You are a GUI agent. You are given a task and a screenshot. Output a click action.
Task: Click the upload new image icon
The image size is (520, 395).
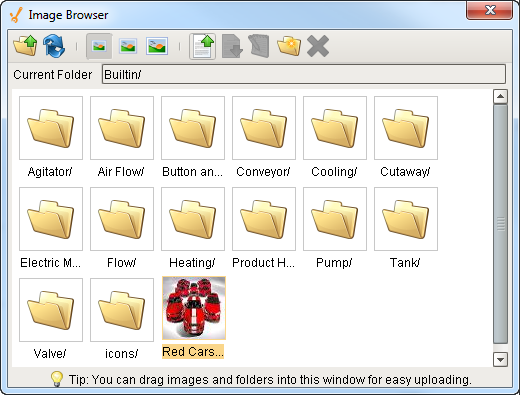pyautogui.click(x=203, y=46)
